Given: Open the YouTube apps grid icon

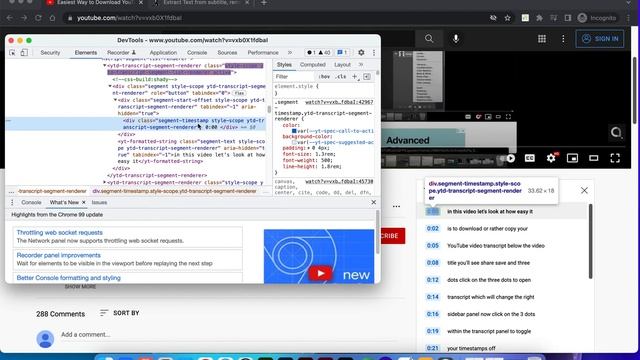Looking at the screenshot, I should [x=542, y=39].
